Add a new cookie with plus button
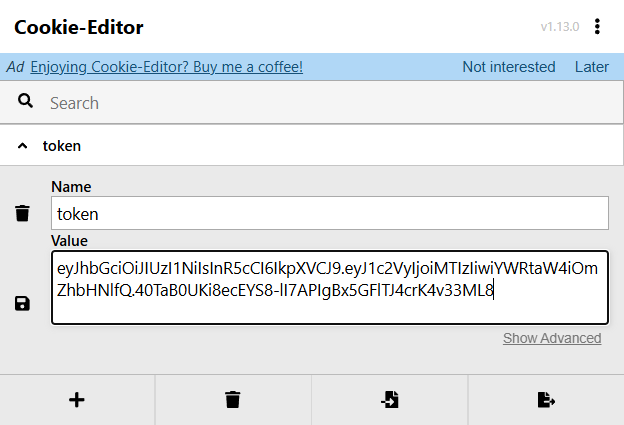Screen dimensions: 624x425 (x=77, y=400)
